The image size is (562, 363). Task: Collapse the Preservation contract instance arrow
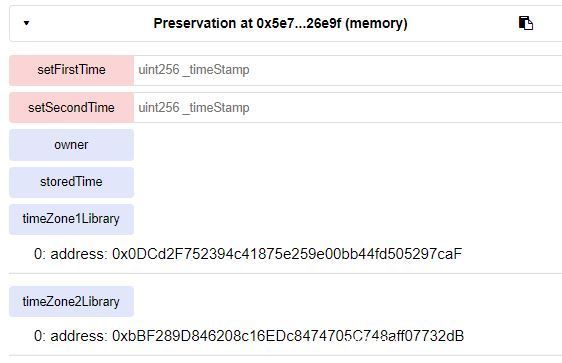tap(26, 23)
